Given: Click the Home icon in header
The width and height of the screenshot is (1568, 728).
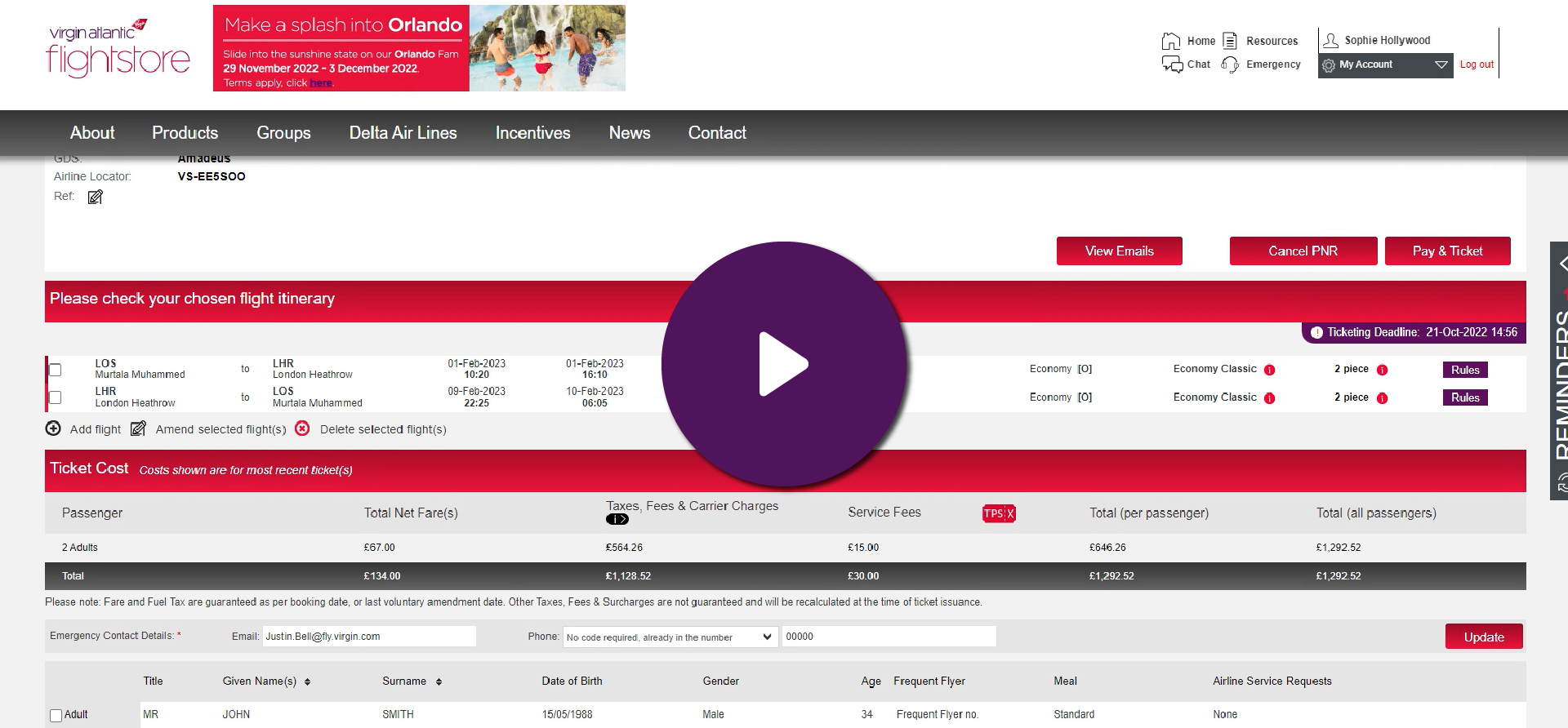Looking at the screenshot, I should (1170, 41).
